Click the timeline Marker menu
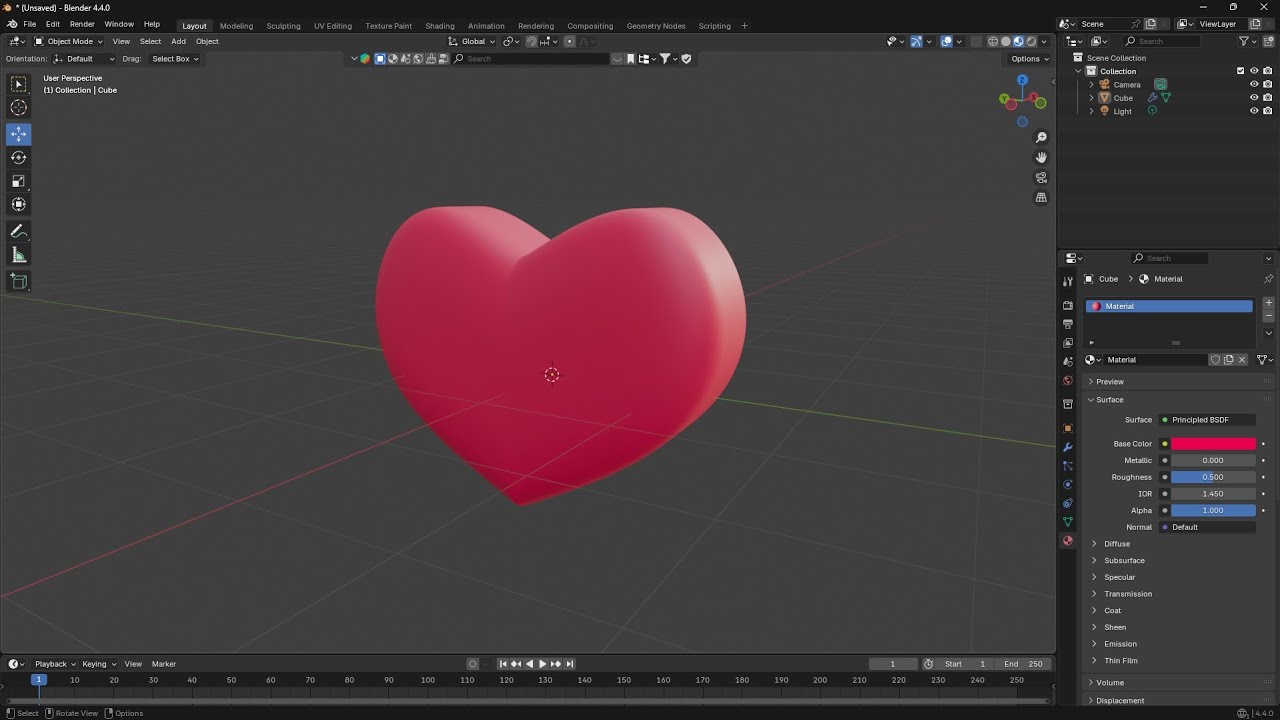The image size is (1280, 720). click(164, 664)
